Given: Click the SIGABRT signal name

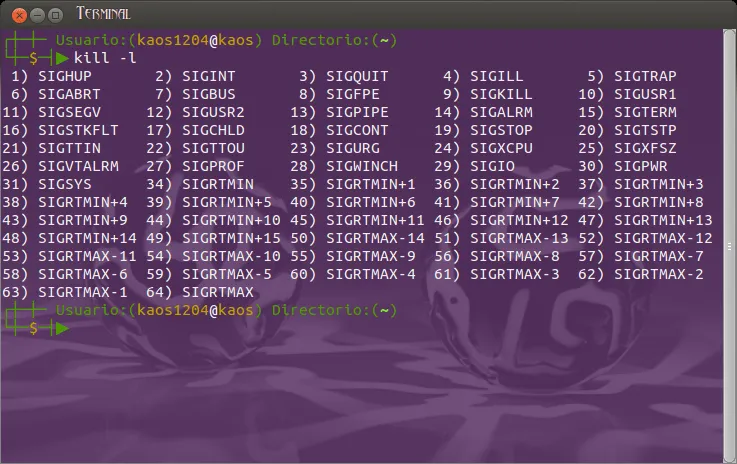Looking at the screenshot, I should click(69, 94).
